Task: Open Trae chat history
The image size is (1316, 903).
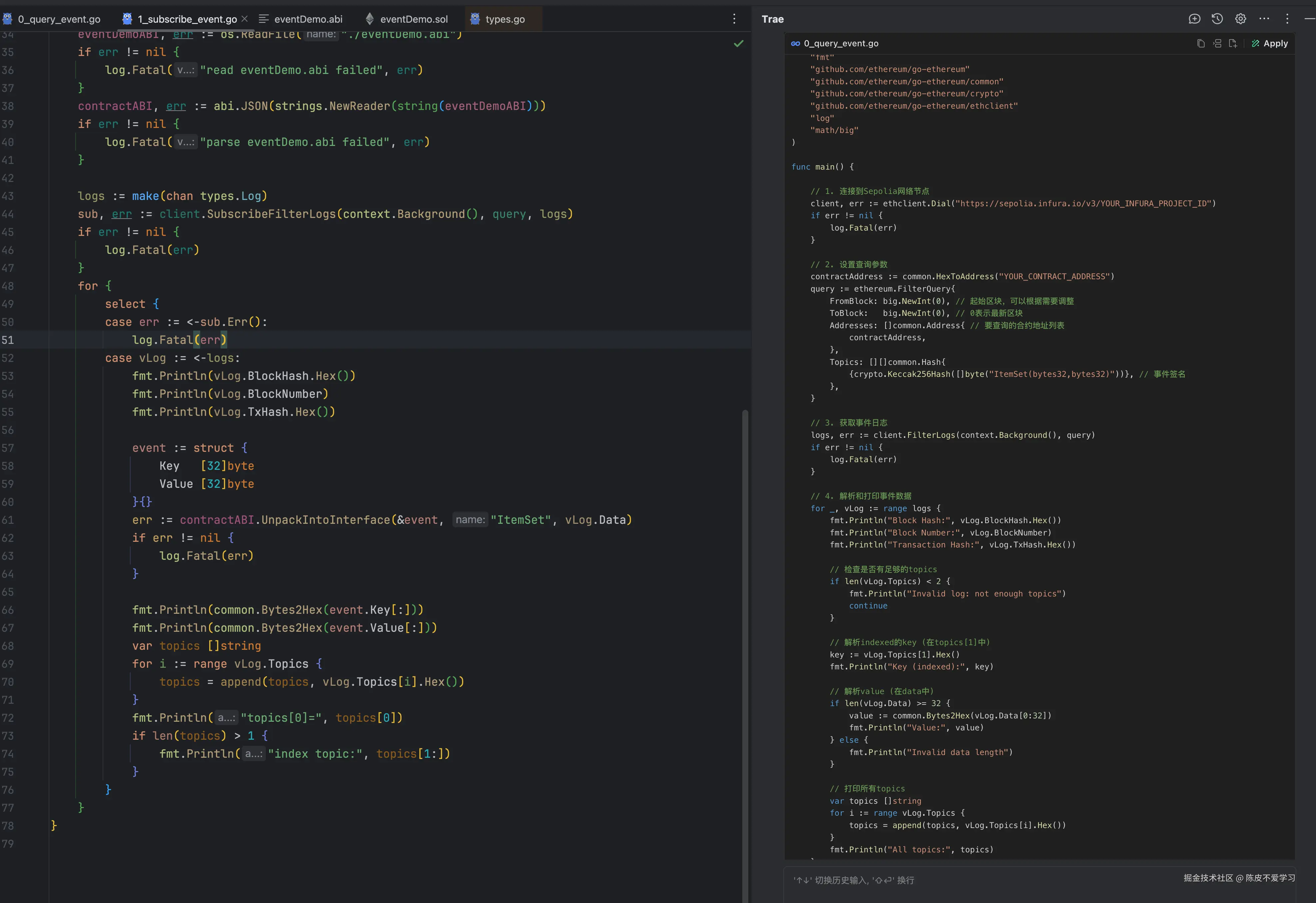Action: click(1217, 19)
